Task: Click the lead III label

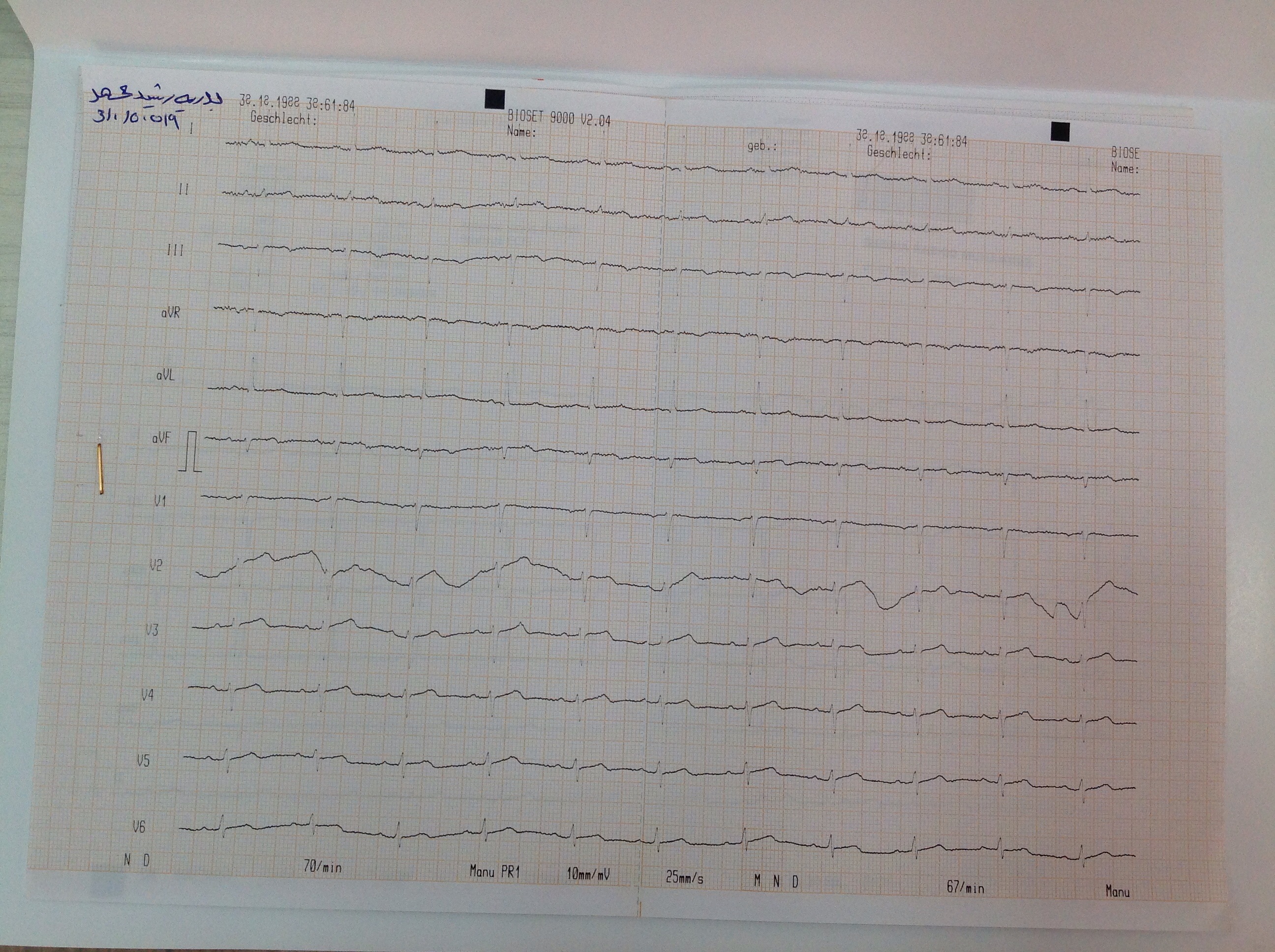Action: pyautogui.click(x=175, y=251)
